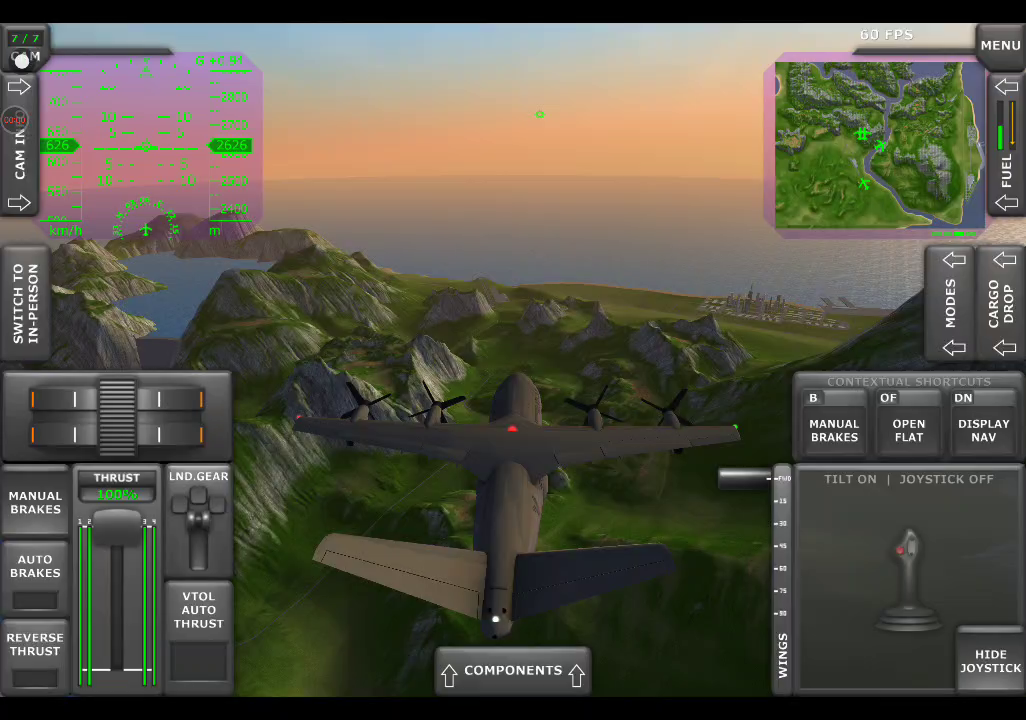Expand the COMPONENTS panel
This screenshot has width=1026, height=720.
pyautogui.click(x=513, y=671)
